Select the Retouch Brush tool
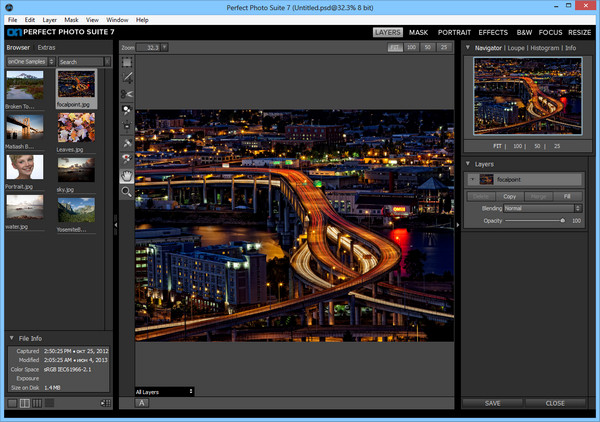Viewport: 600px width, 422px height. (x=127, y=143)
